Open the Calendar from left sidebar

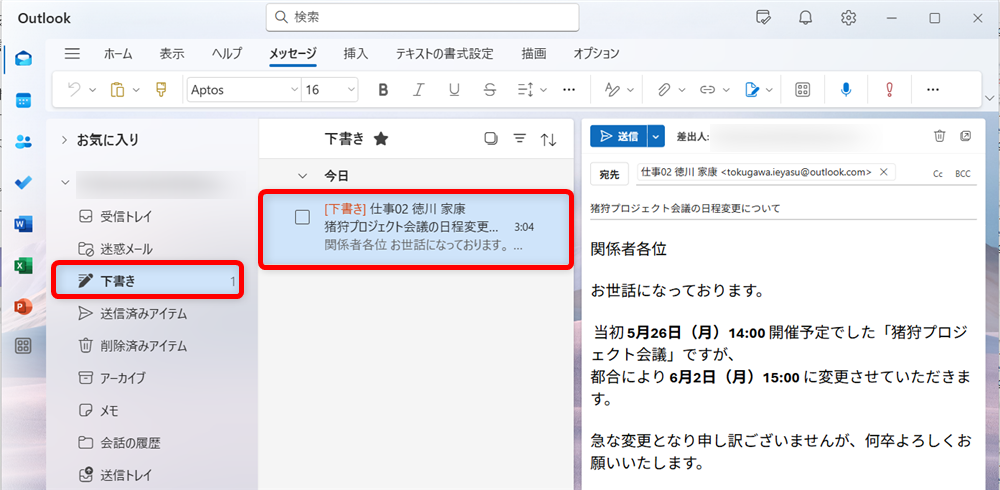click(x=23, y=100)
